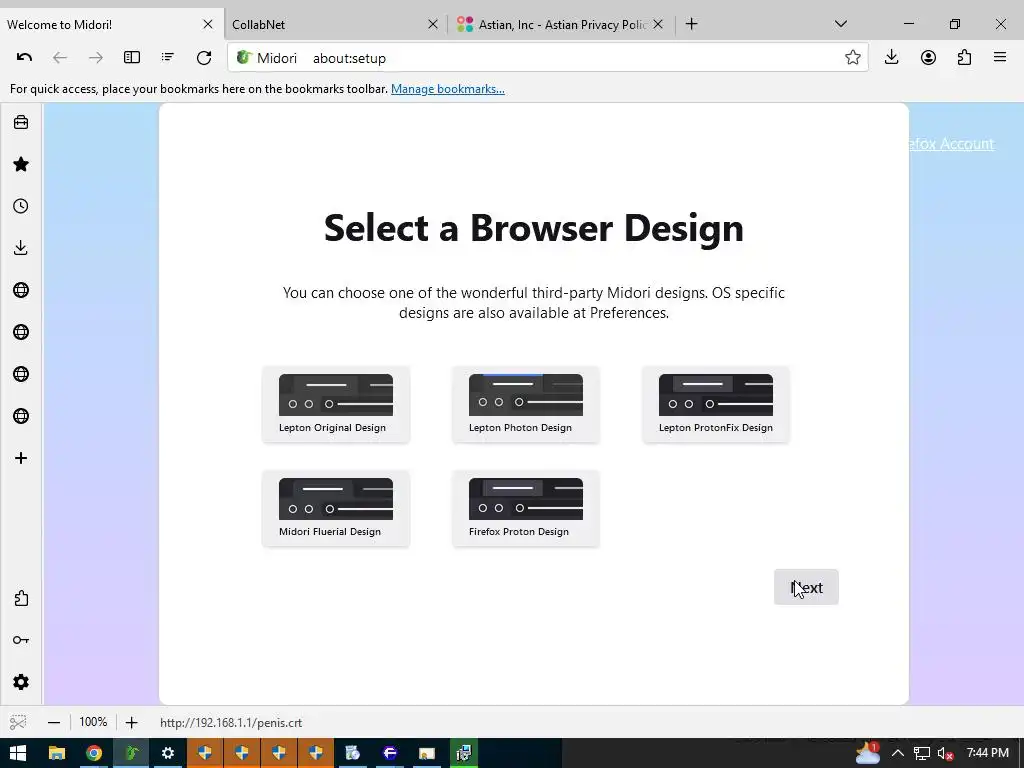The width and height of the screenshot is (1024, 768).
Task: Open the account profile icon
Action: point(928,57)
